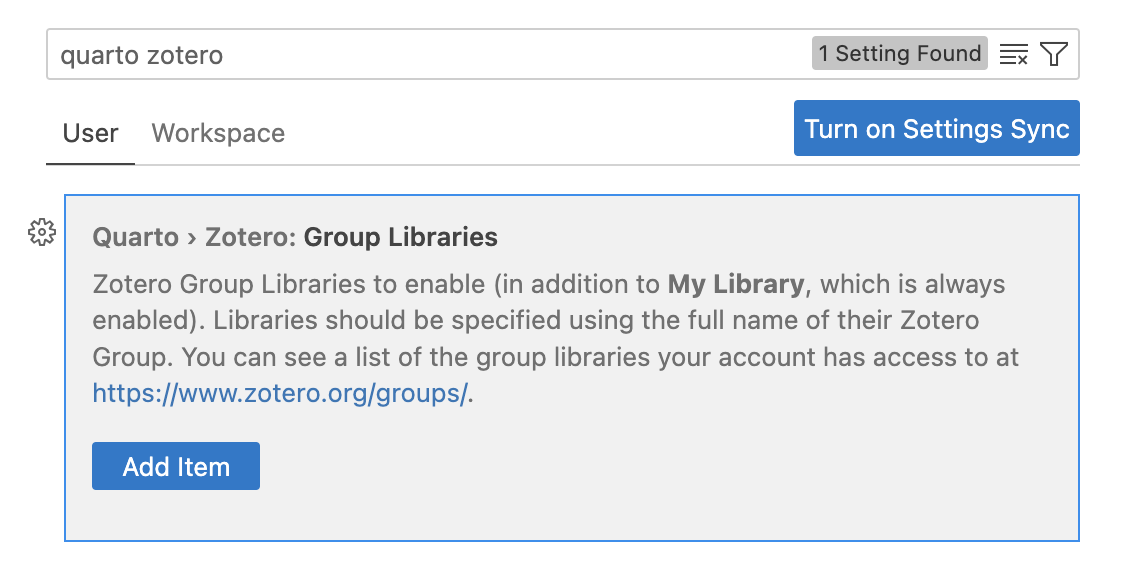The height and width of the screenshot is (578, 1126).
Task: Click the 'Quarto › Zotero:' category prefix
Action: (x=195, y=238)
